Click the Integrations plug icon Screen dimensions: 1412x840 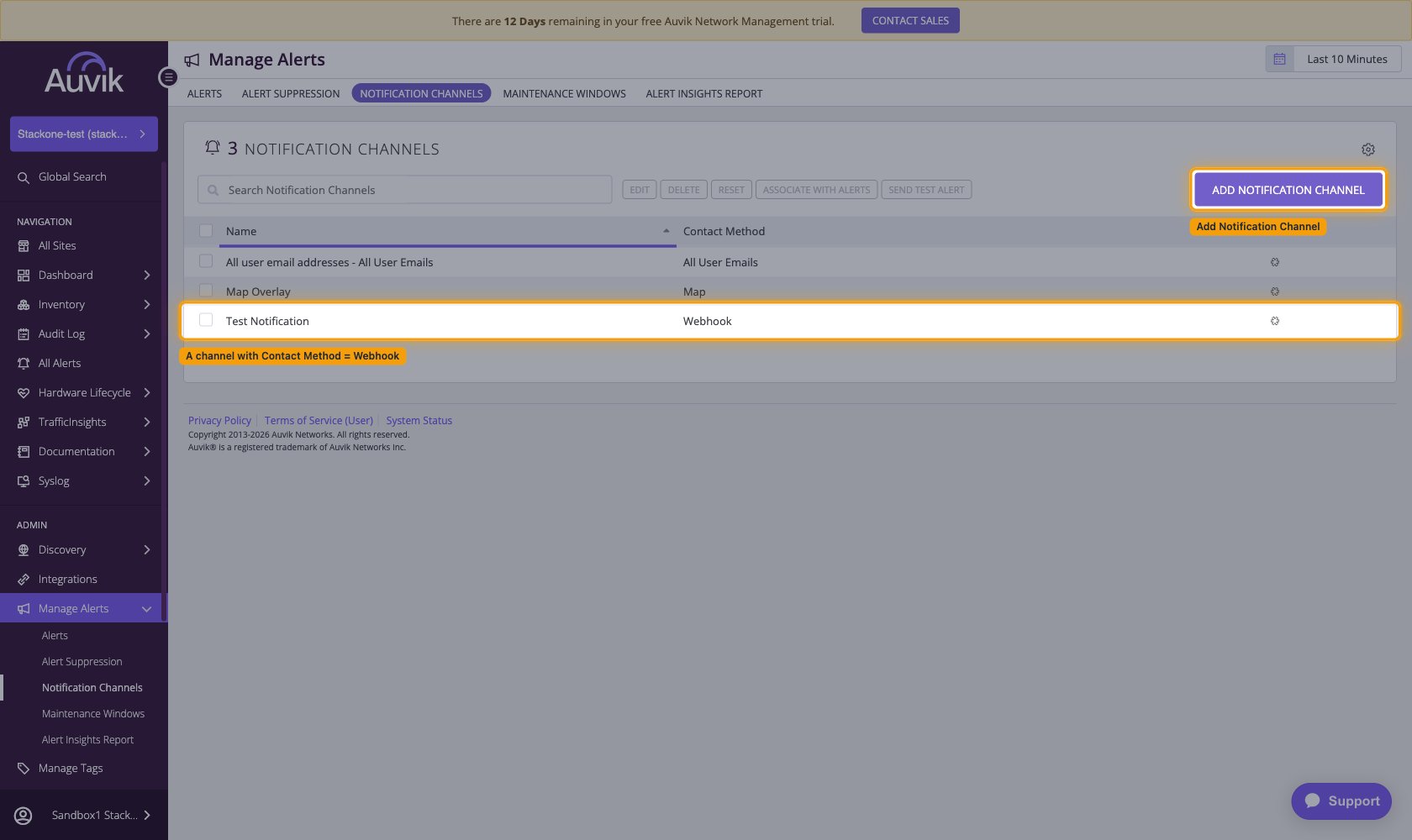pyautogui.click(x=24, y=580)
